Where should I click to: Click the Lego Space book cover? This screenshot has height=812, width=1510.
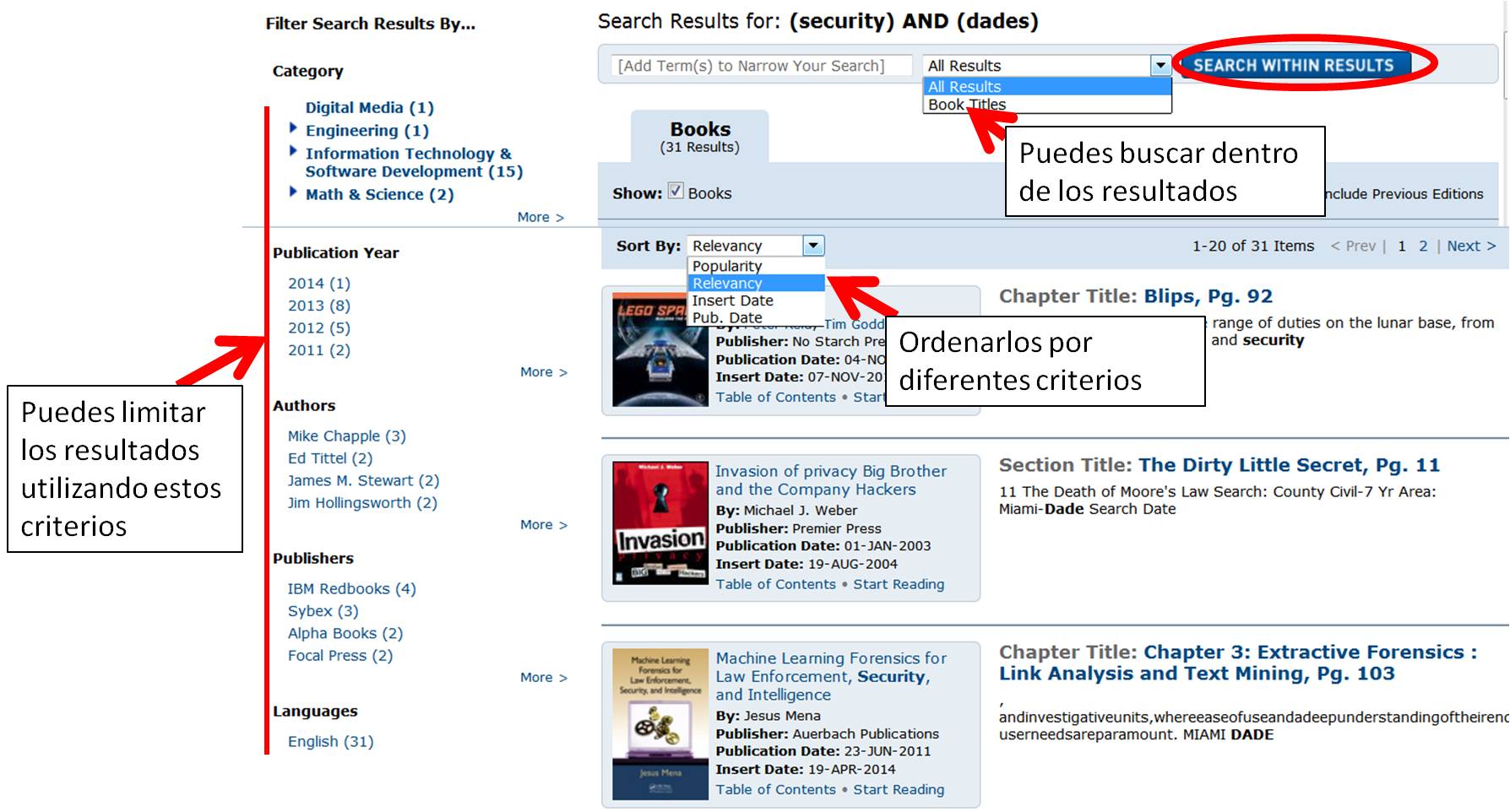660,350
